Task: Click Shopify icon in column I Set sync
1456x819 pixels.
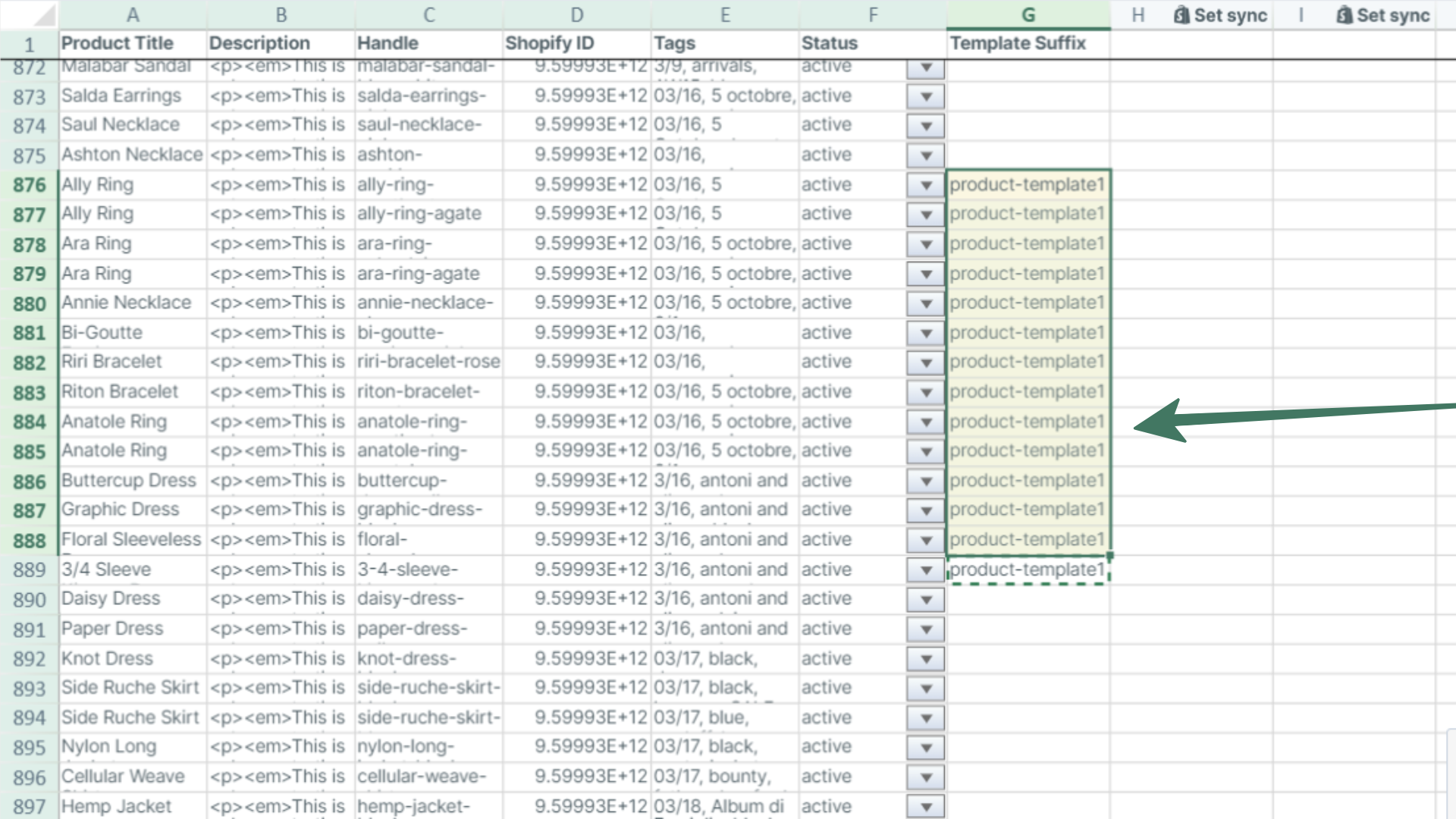Action: click(x=1344, y=15)
